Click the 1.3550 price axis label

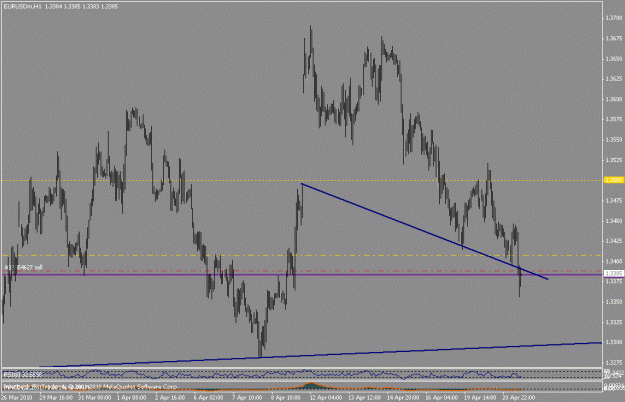(613, 140)
